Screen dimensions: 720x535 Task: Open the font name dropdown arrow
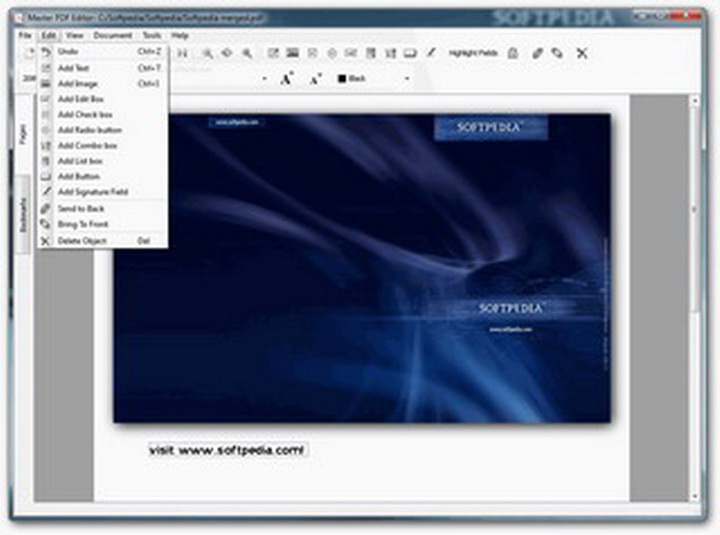264,79
